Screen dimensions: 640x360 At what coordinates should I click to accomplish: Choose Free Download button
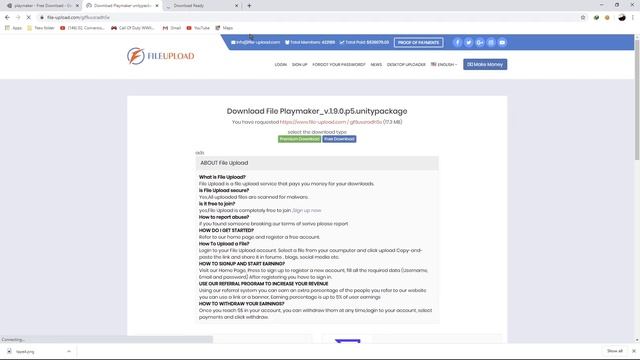pos(339,139)
